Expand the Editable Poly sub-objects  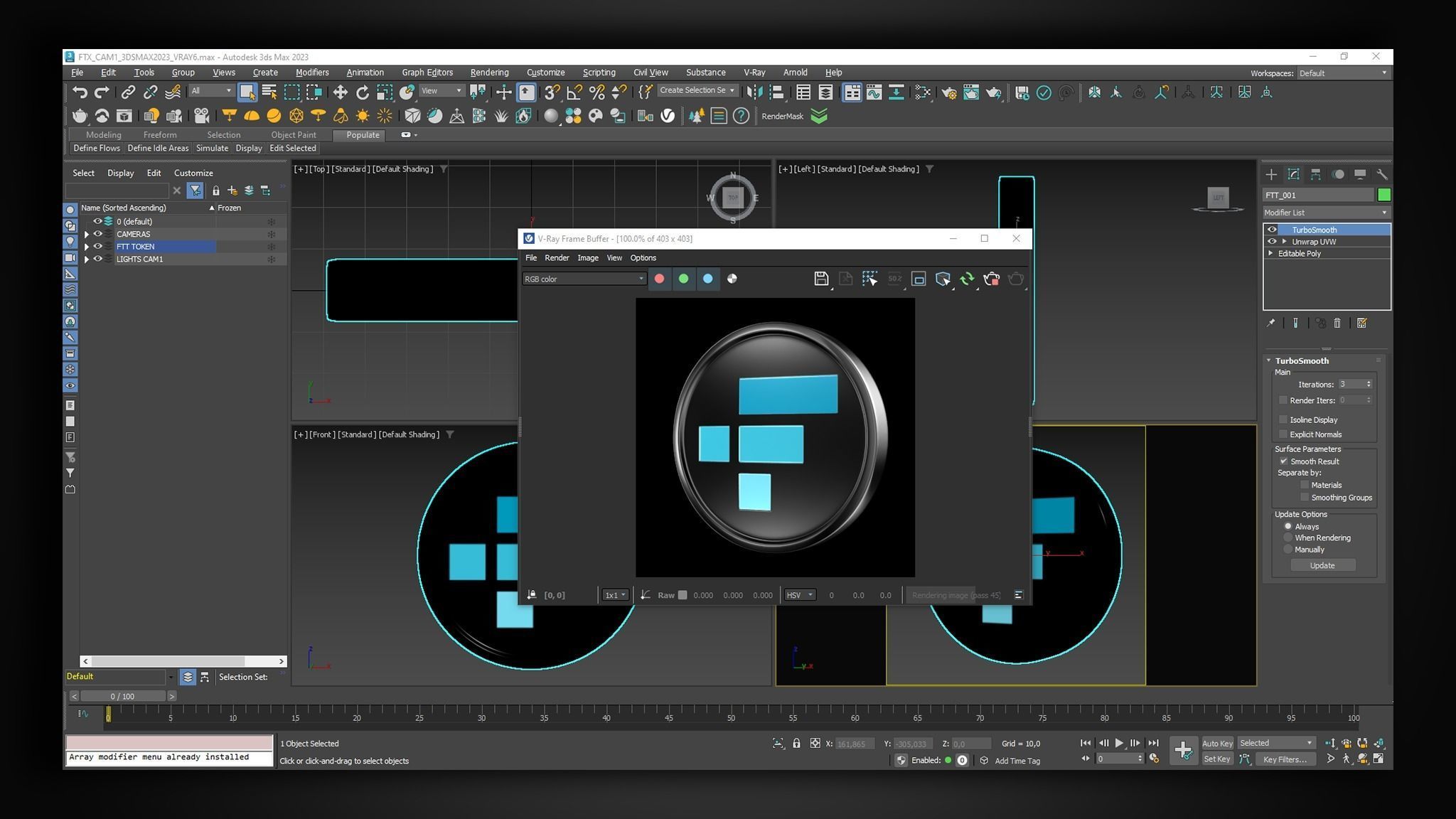[x=1270, y=254]
